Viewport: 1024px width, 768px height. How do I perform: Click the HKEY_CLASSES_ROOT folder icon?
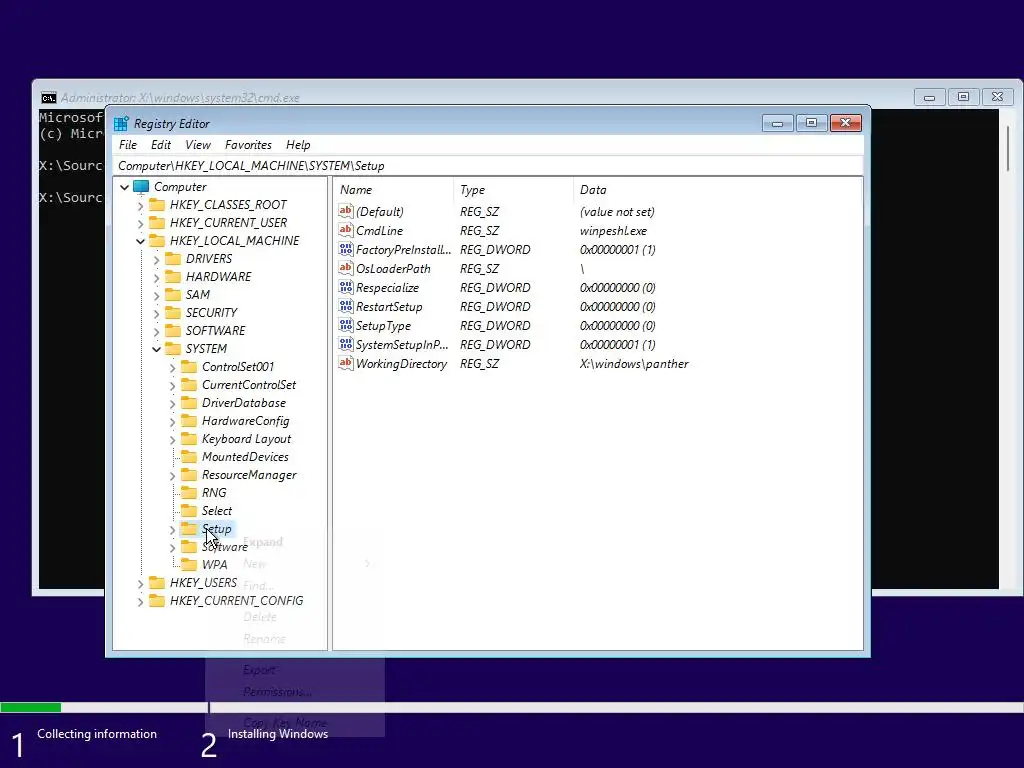point(157,205)
